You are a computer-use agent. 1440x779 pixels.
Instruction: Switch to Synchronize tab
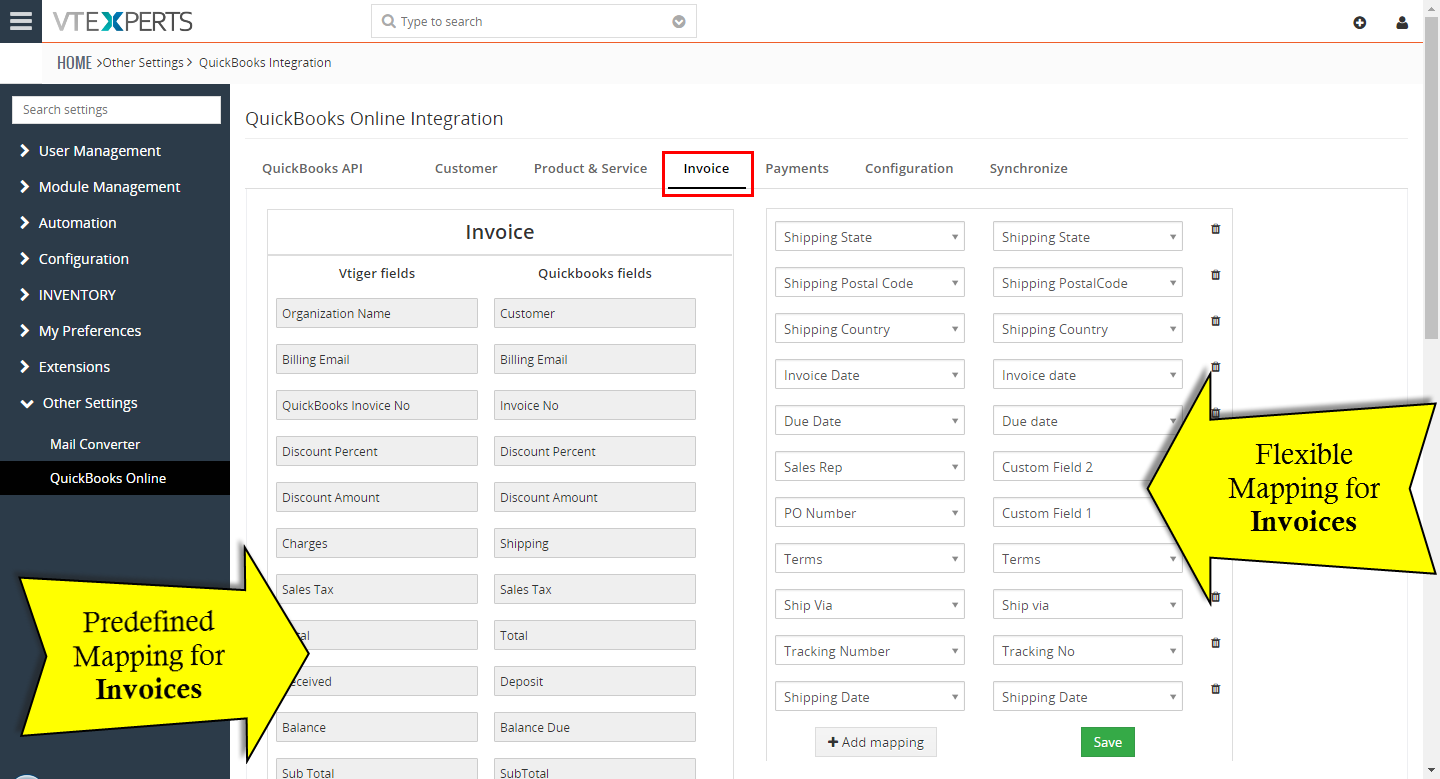1029,168
